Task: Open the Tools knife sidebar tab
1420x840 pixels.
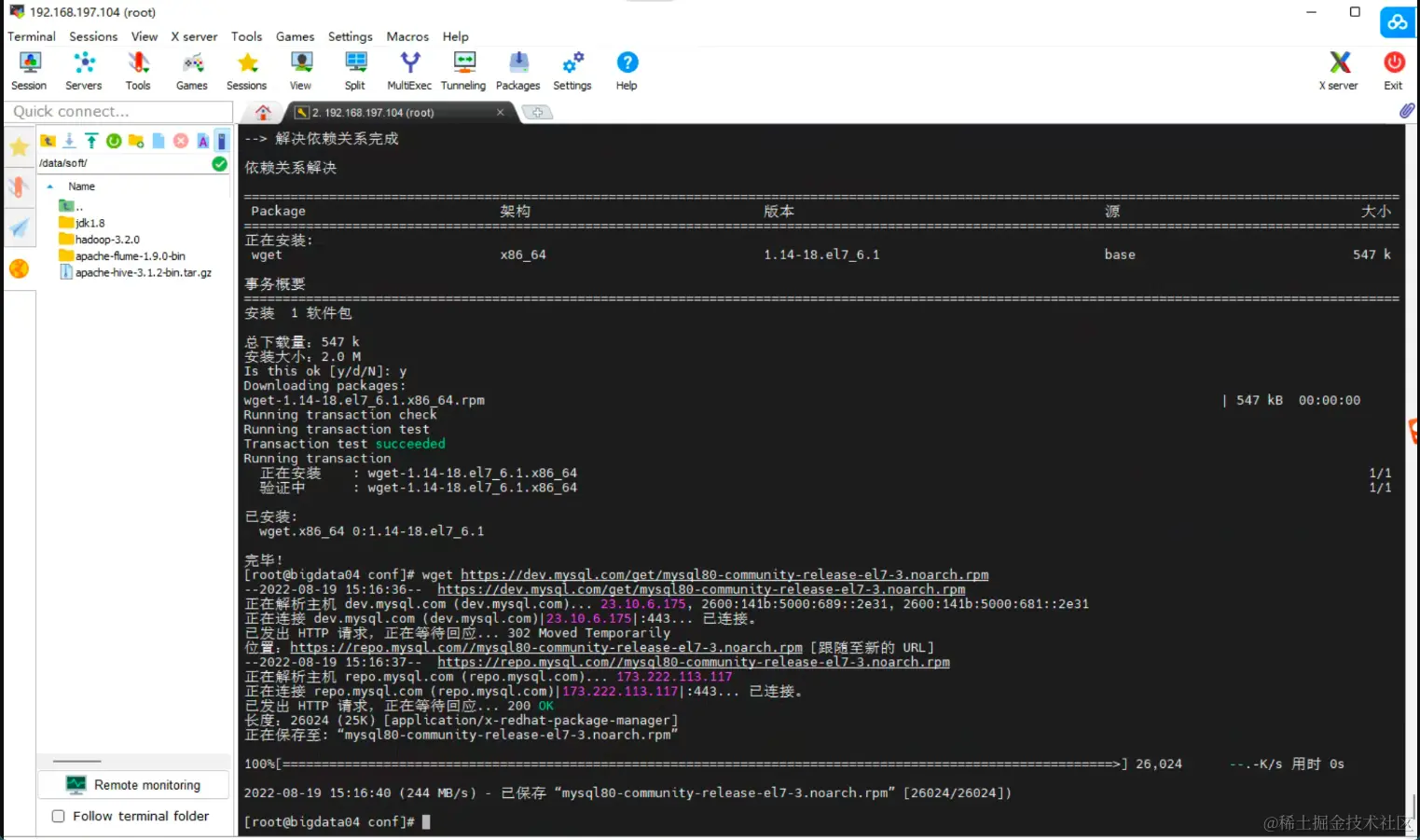Action: coord(19,187)
